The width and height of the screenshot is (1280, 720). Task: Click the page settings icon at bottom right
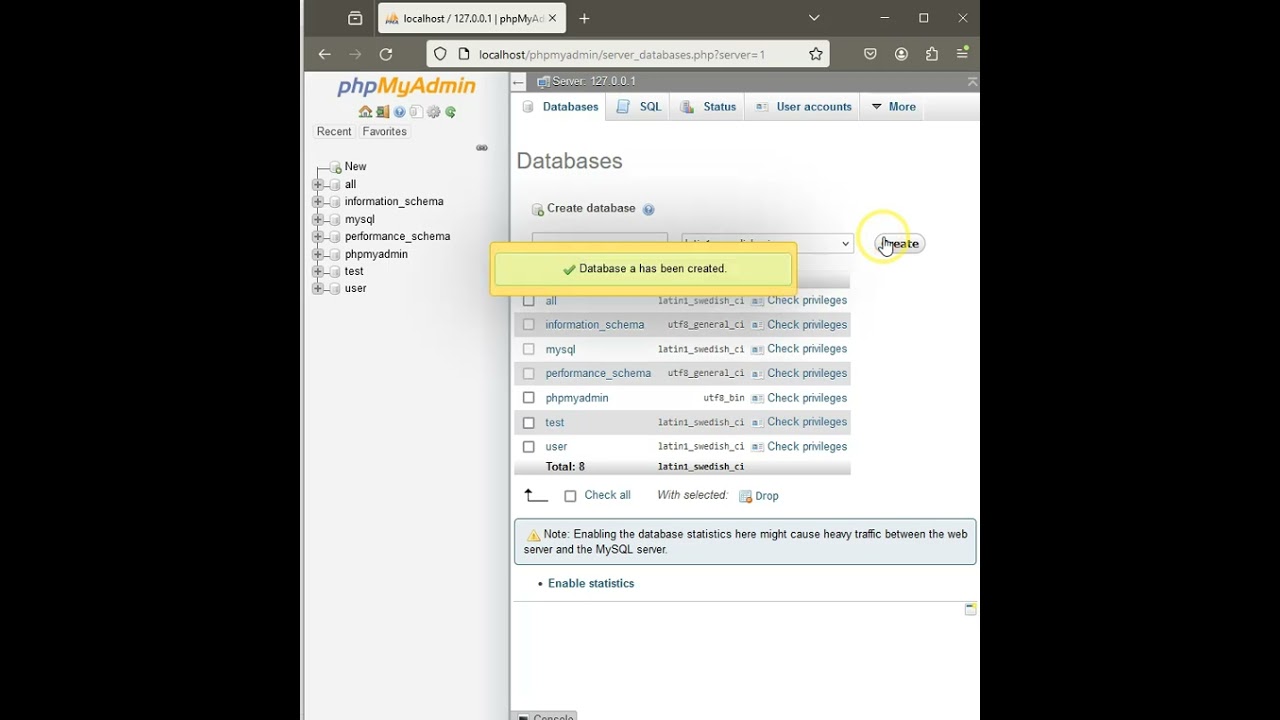click(970, 609)
